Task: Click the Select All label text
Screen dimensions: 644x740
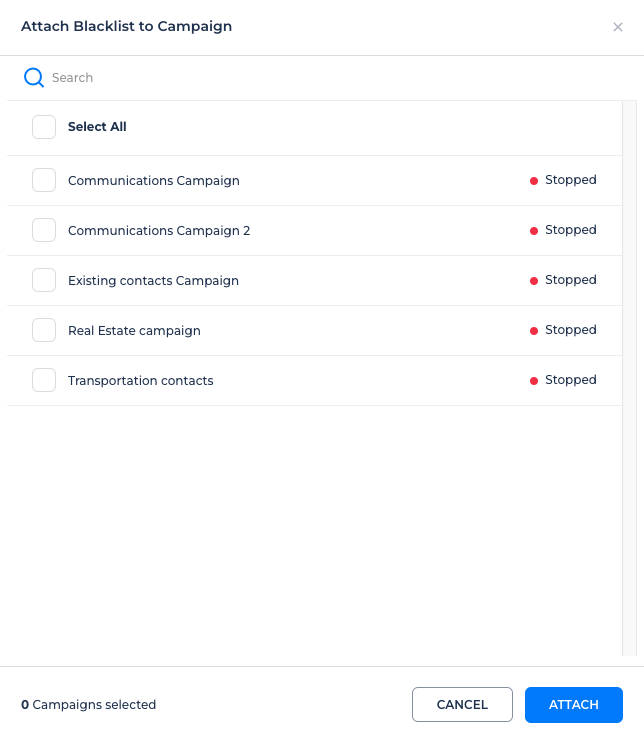Action: 97,127
